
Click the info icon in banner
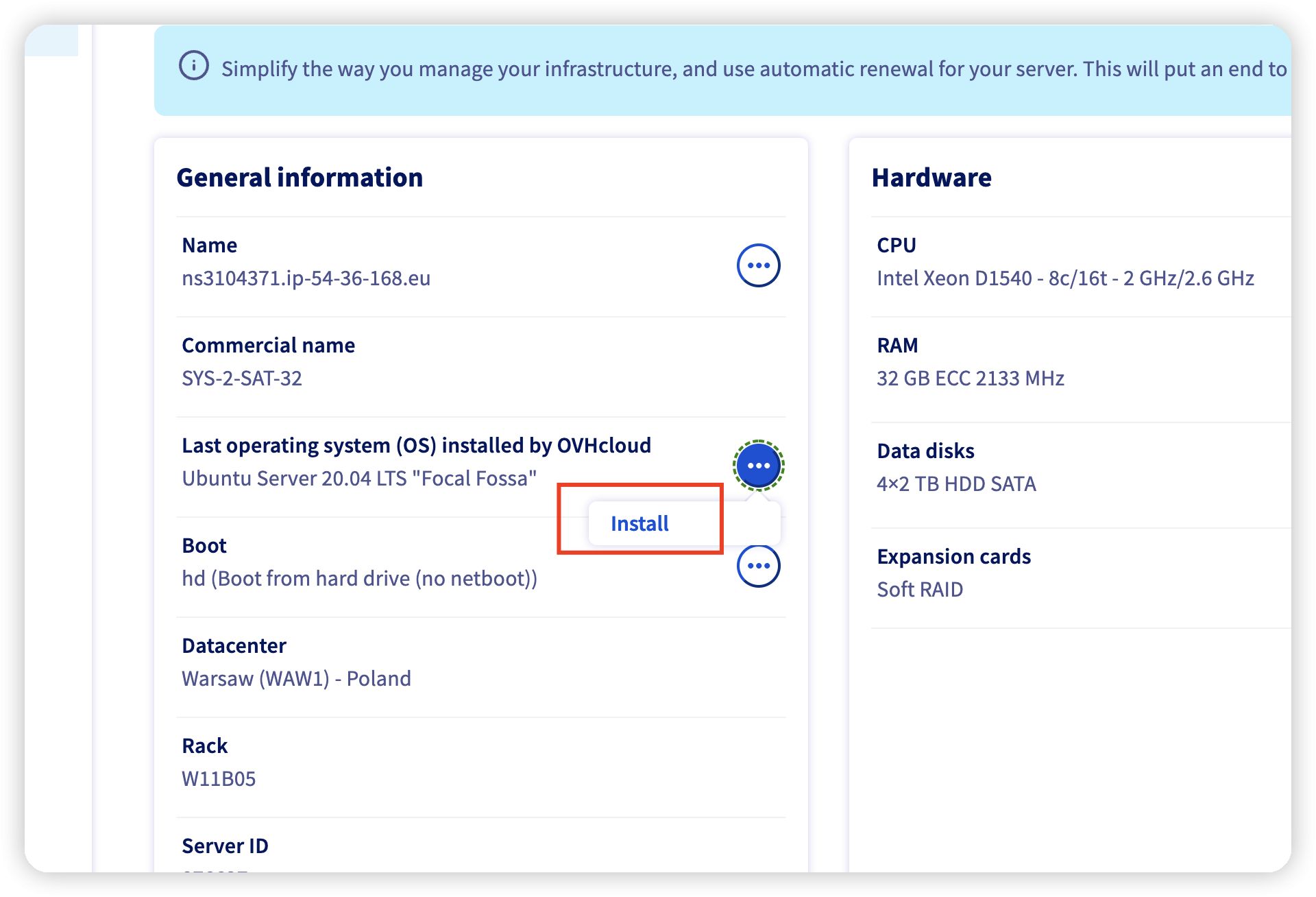pyautogui.click(x=194, y=67)
